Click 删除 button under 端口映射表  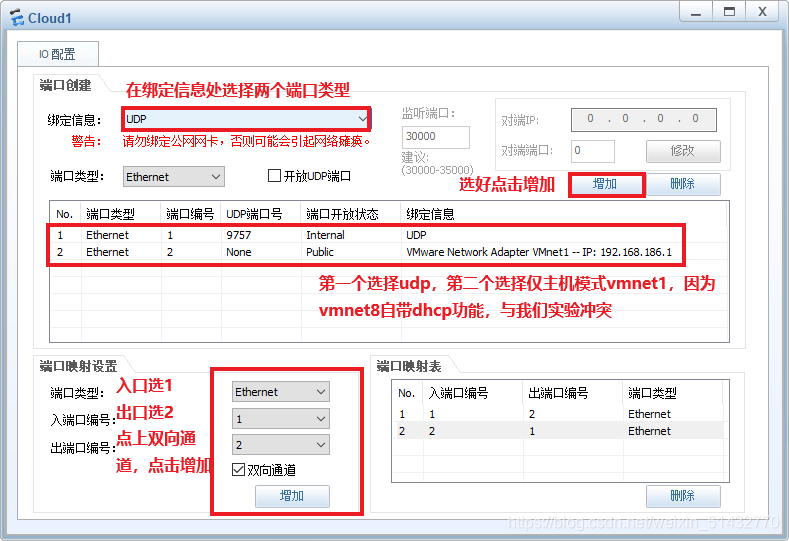pos(683,496)
